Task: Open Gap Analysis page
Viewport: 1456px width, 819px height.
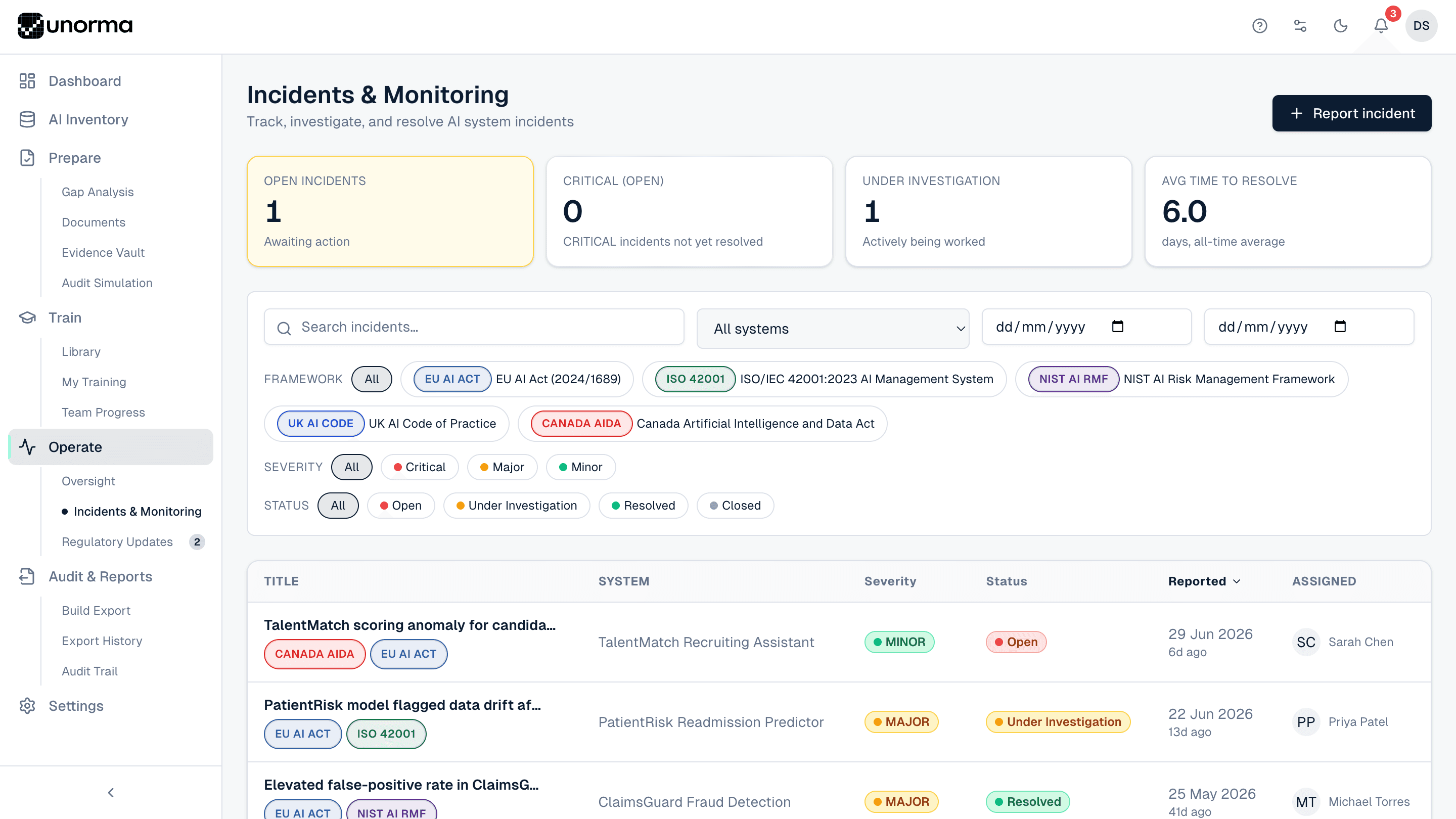Action: (98, 192)
